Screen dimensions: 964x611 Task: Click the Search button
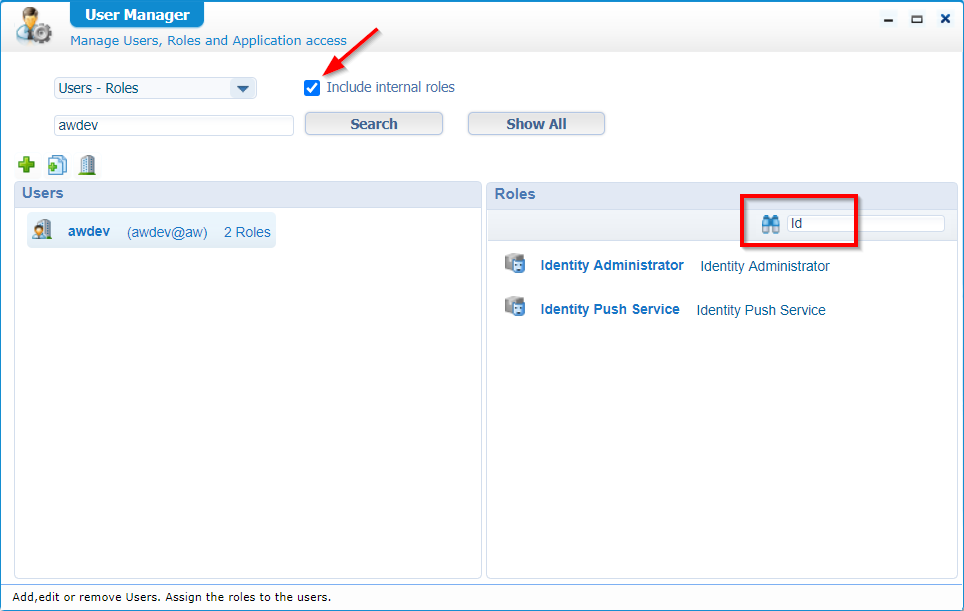[x=374, y=124]
